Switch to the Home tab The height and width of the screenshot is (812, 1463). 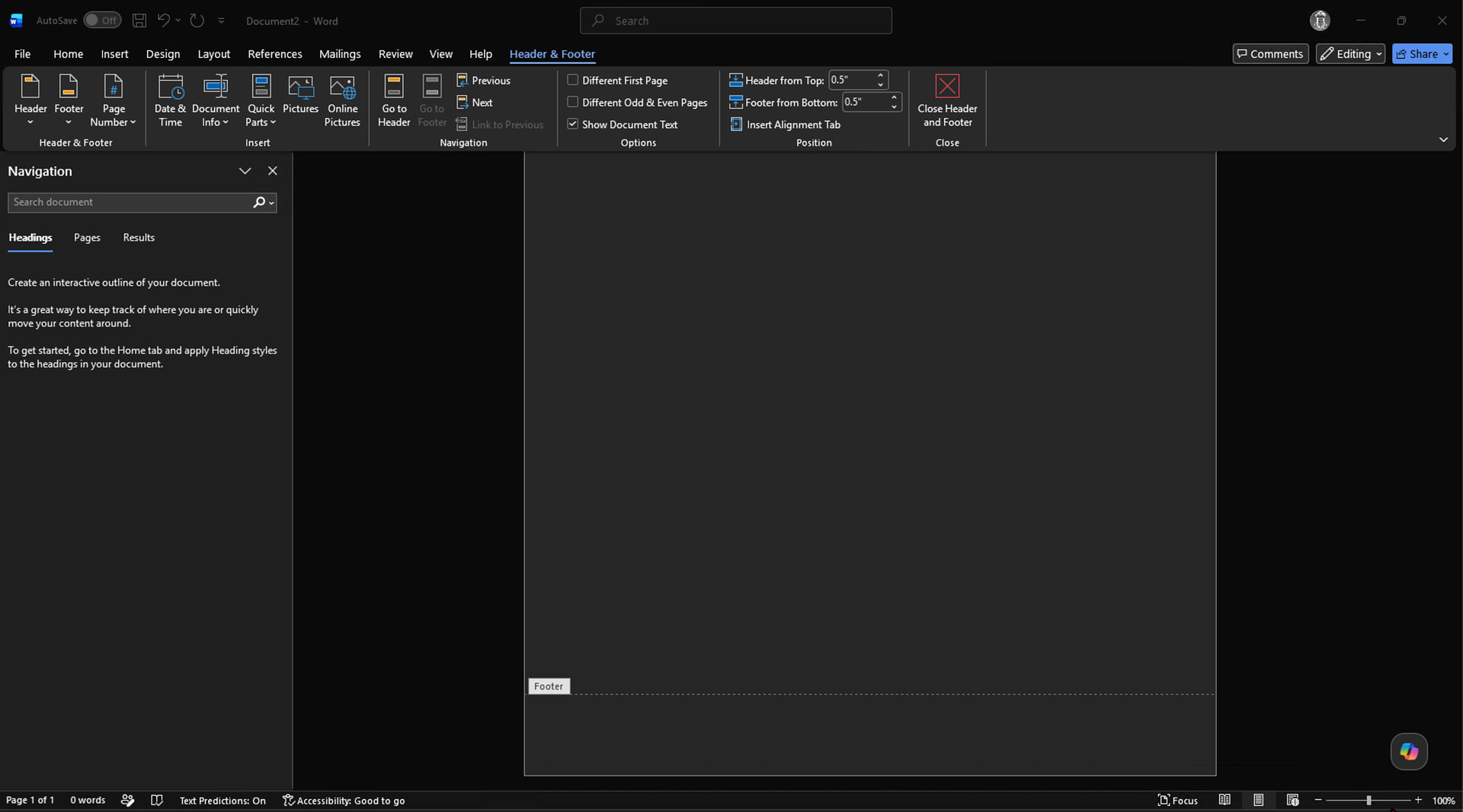[x=68, y=53]
